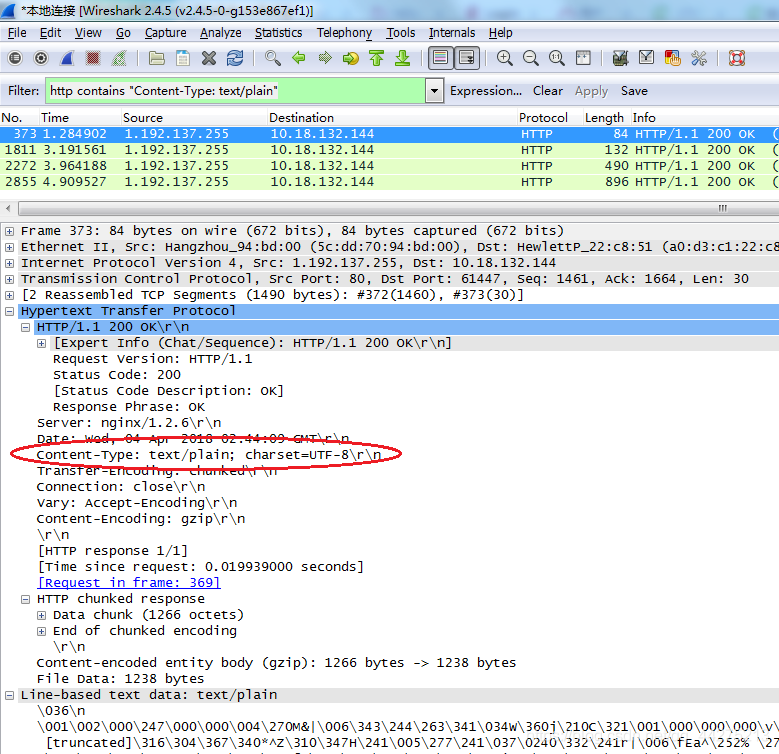Collapse the Hypertext Transfer Protocol node

click(x=9, y=311)
